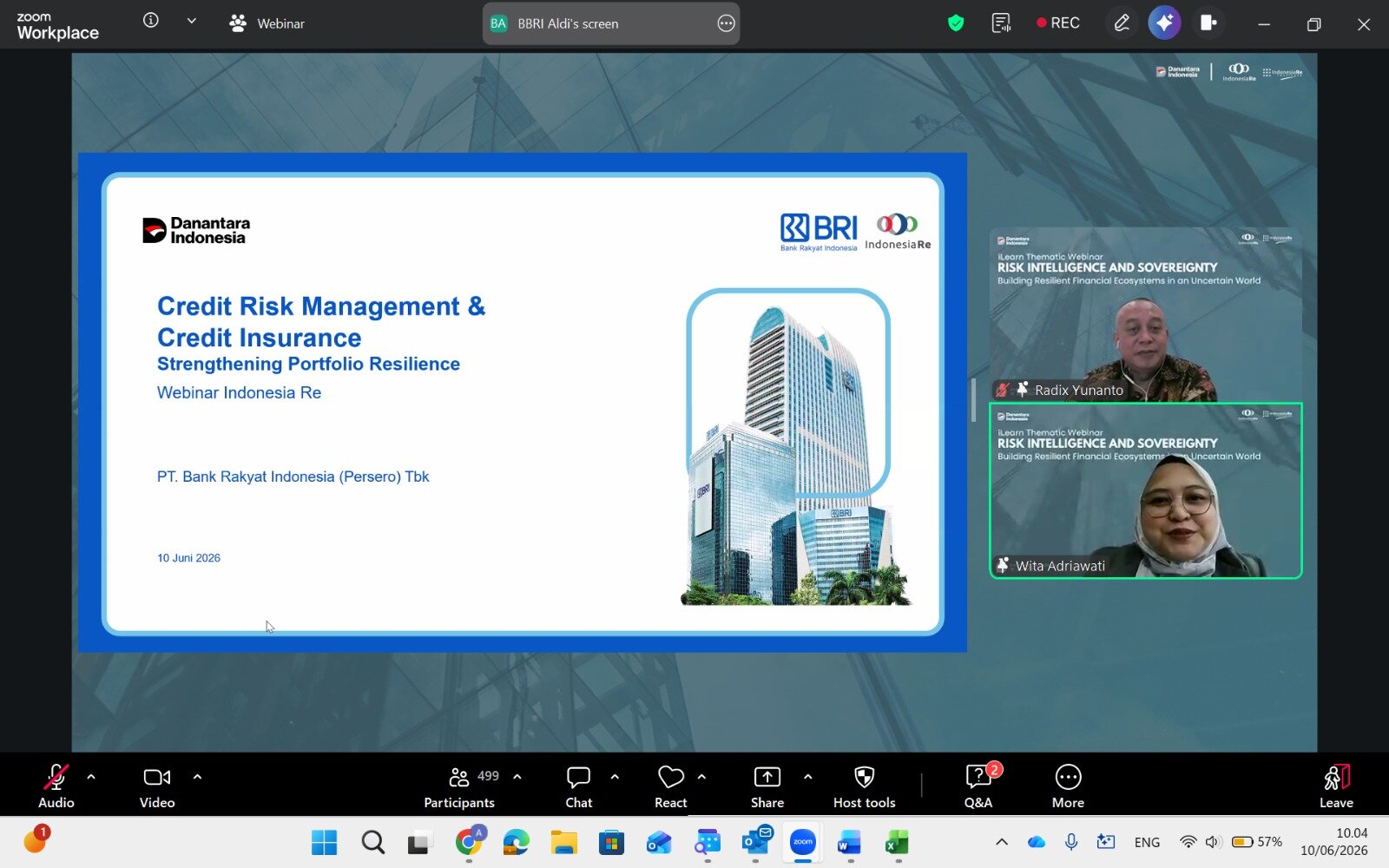
Task: Show hidden system tray icons
Action: (1002, 842)
